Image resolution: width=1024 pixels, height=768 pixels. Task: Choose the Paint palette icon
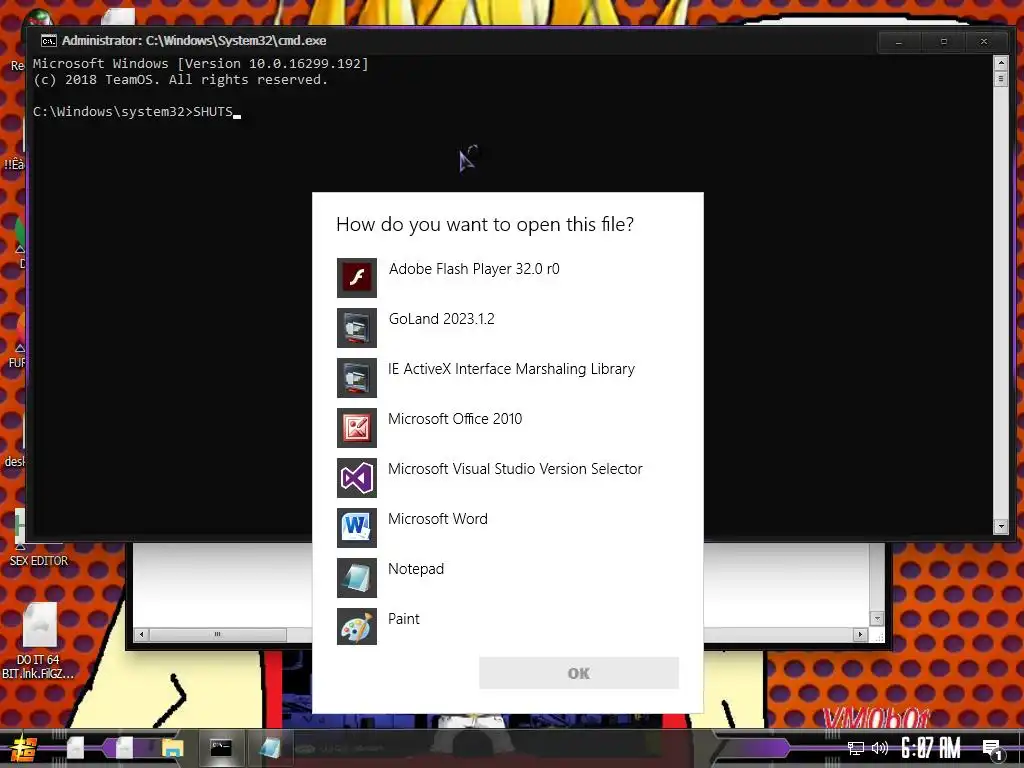(x=357, y=627)
